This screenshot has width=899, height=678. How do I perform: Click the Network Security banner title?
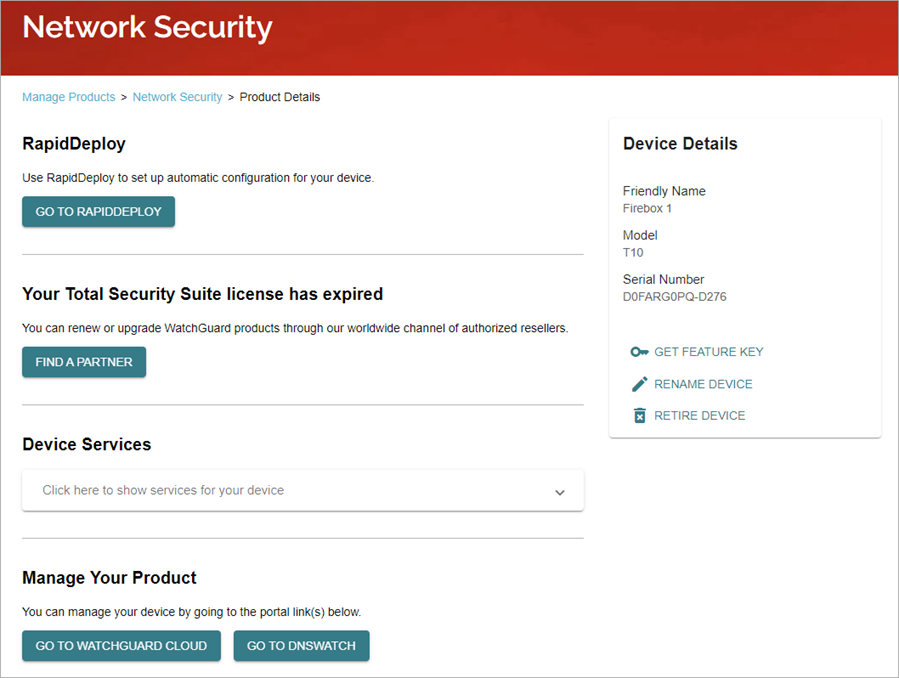(147, 28)
